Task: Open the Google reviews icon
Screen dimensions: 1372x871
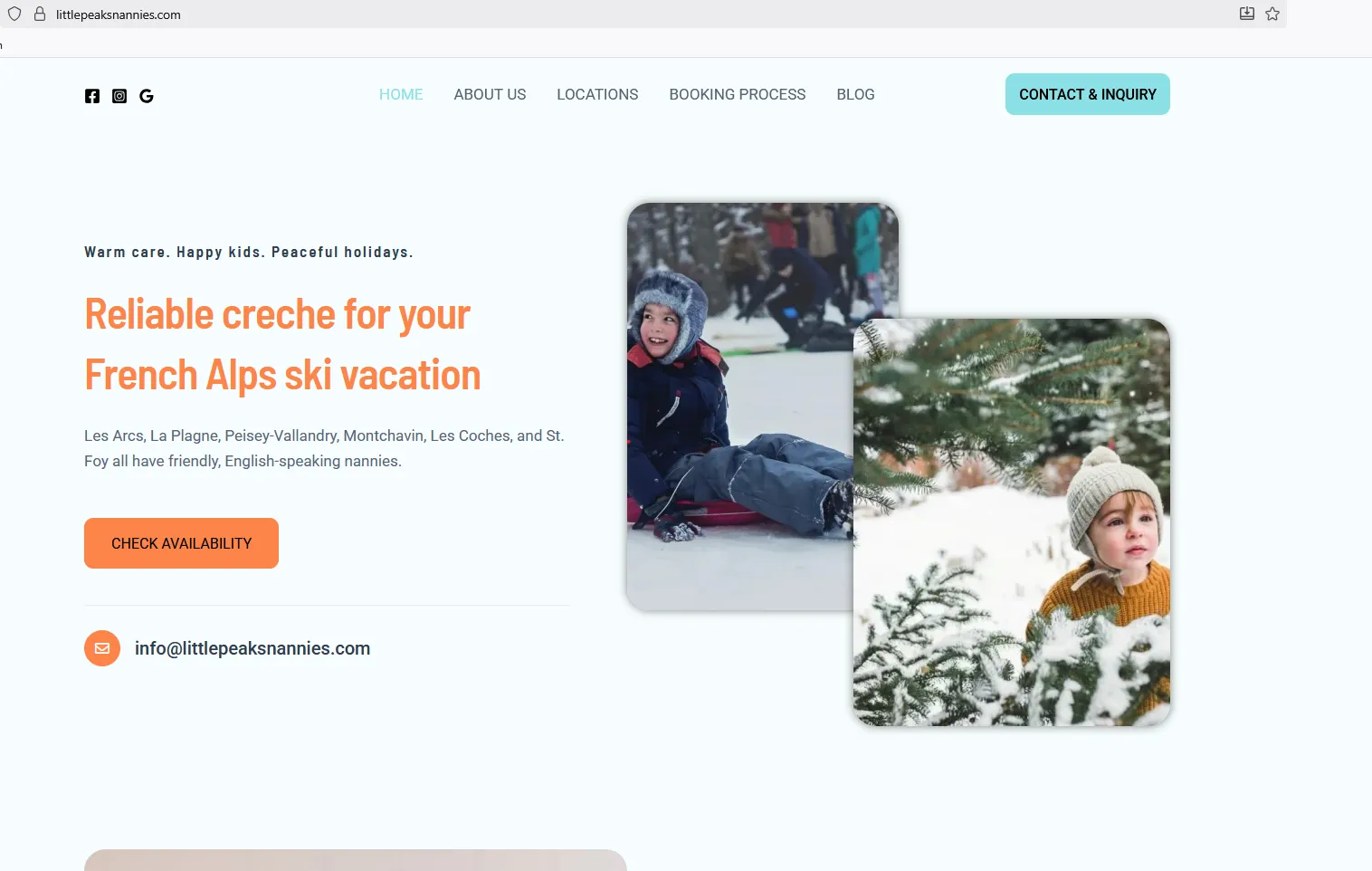Action: click(147, 96)
